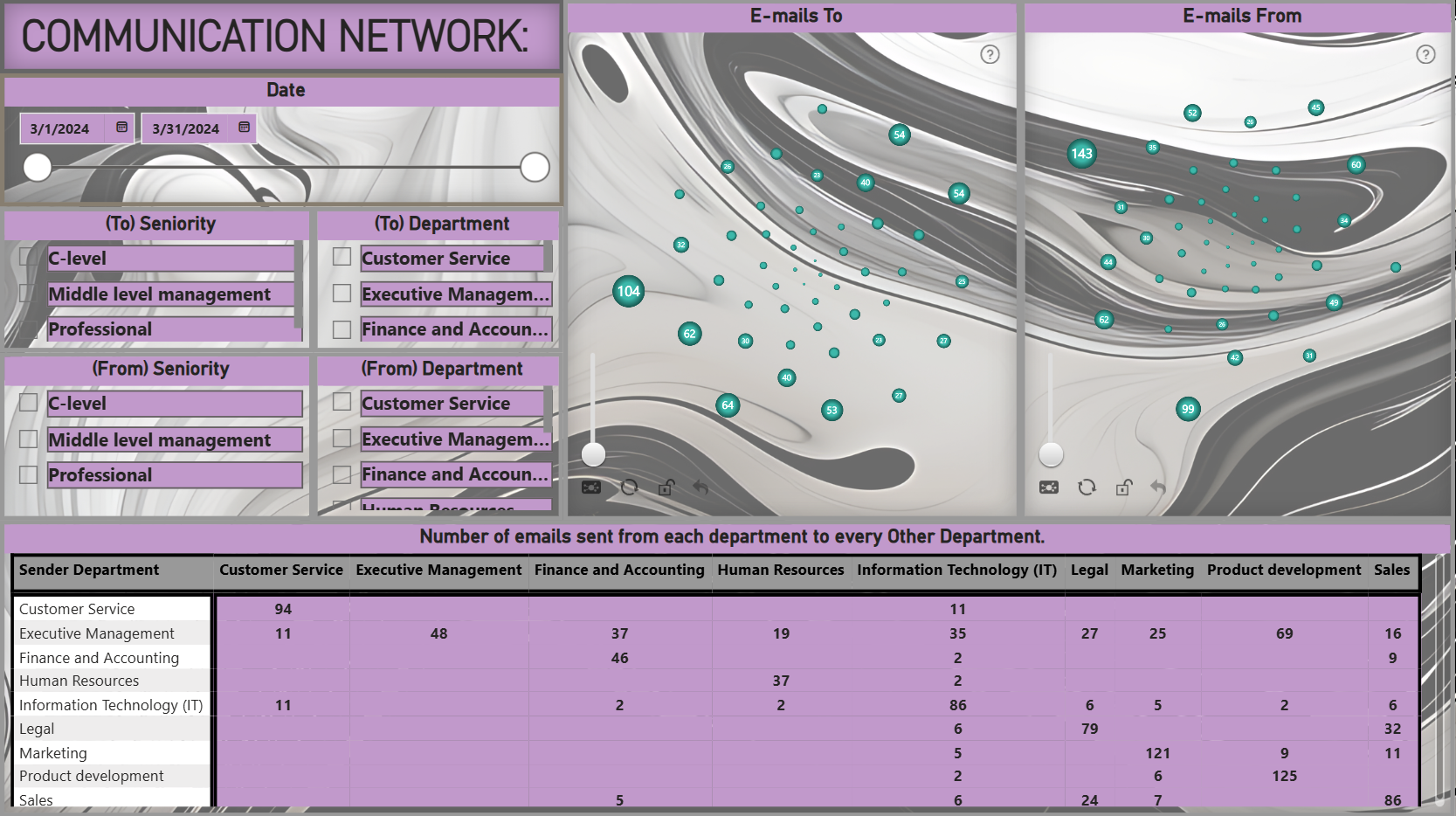Sort table by Sender Department header
Viewport: 1456px width, 816px height.
click(x=89, y=570)
